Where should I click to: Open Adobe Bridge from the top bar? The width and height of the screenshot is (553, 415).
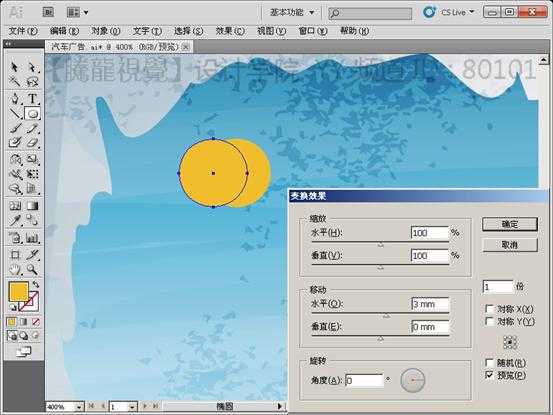click(48, 12)
